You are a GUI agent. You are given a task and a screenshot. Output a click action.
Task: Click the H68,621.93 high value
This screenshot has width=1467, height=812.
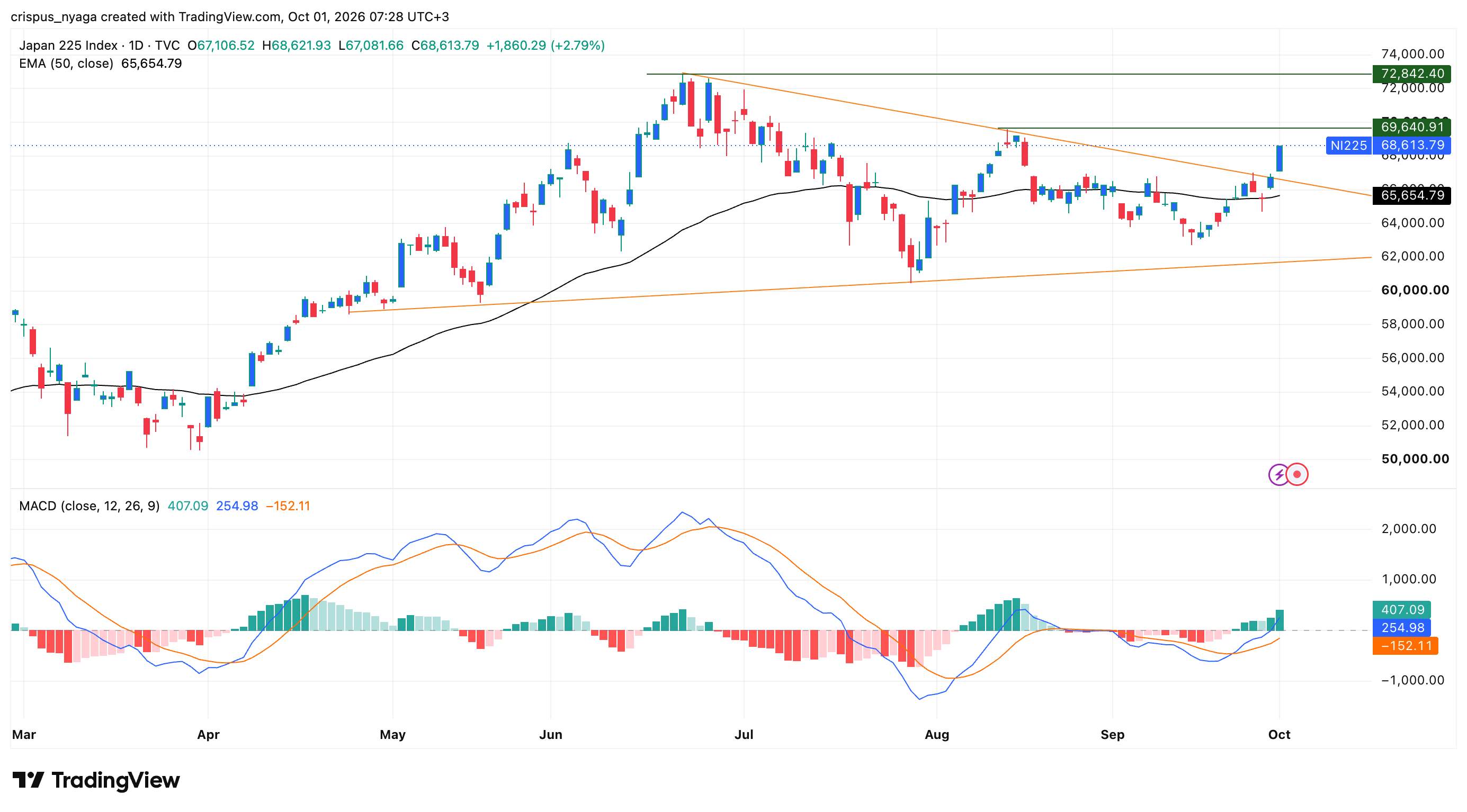(x=296, y=46)
